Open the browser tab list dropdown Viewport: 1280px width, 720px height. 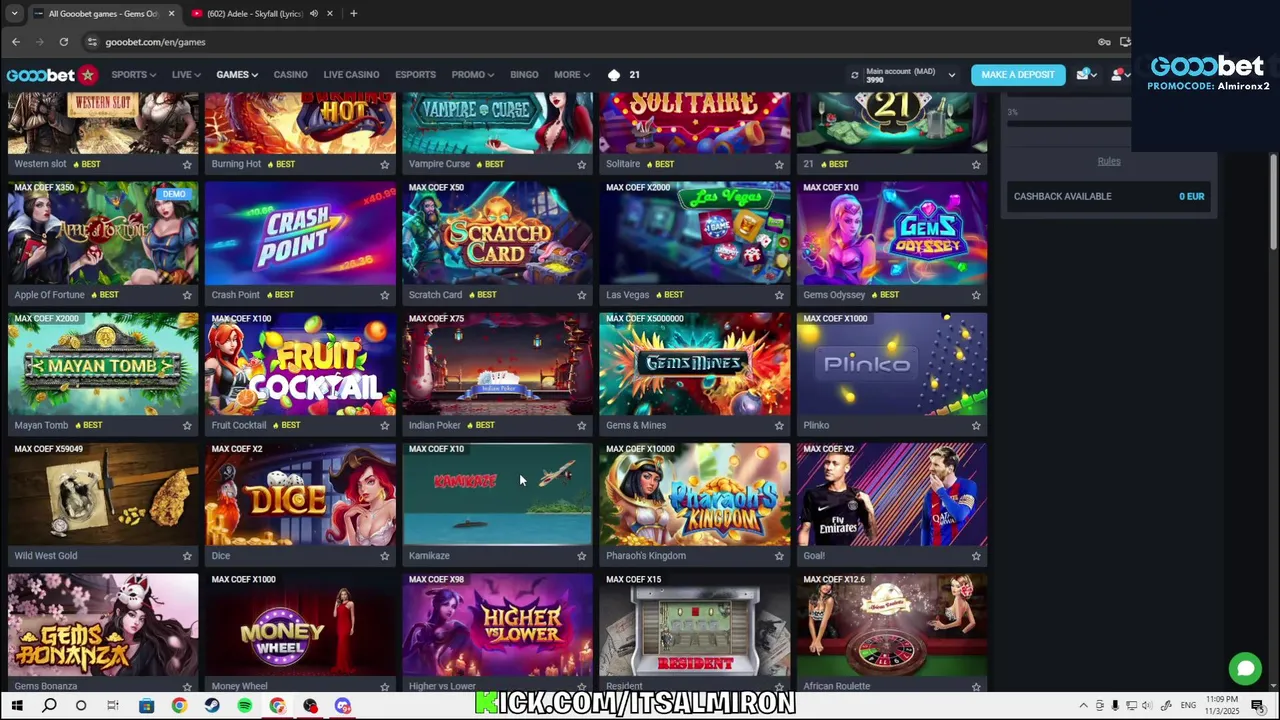coord(14,14)
